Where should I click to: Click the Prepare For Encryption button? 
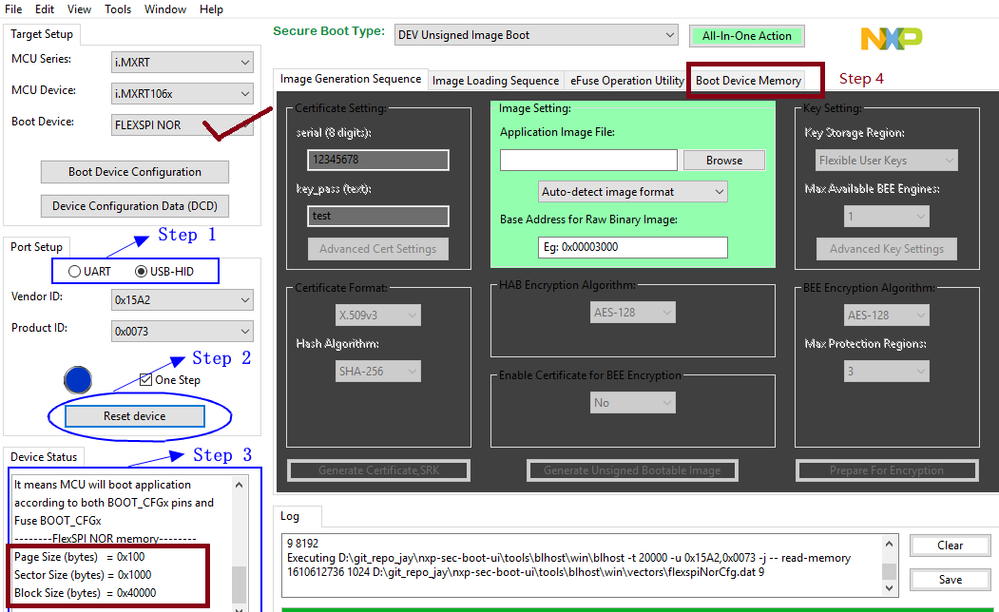[886, 471]
